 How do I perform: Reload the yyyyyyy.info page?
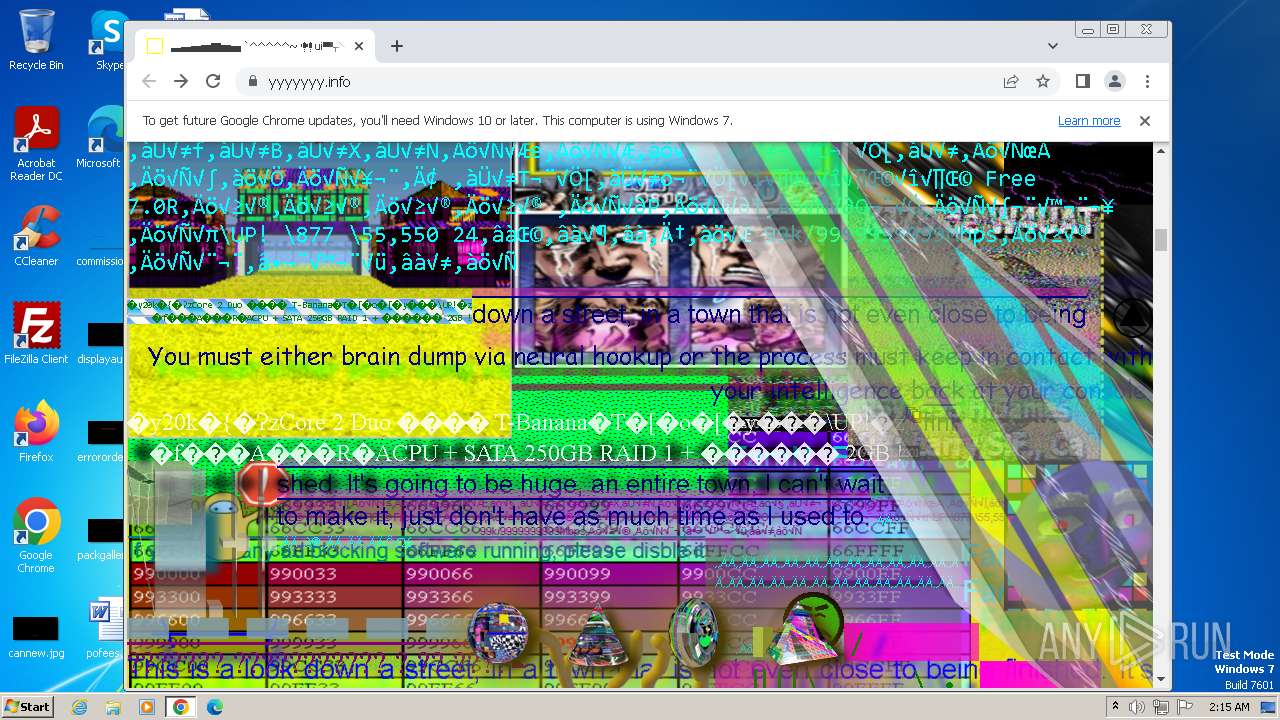(x=213, y=81)
